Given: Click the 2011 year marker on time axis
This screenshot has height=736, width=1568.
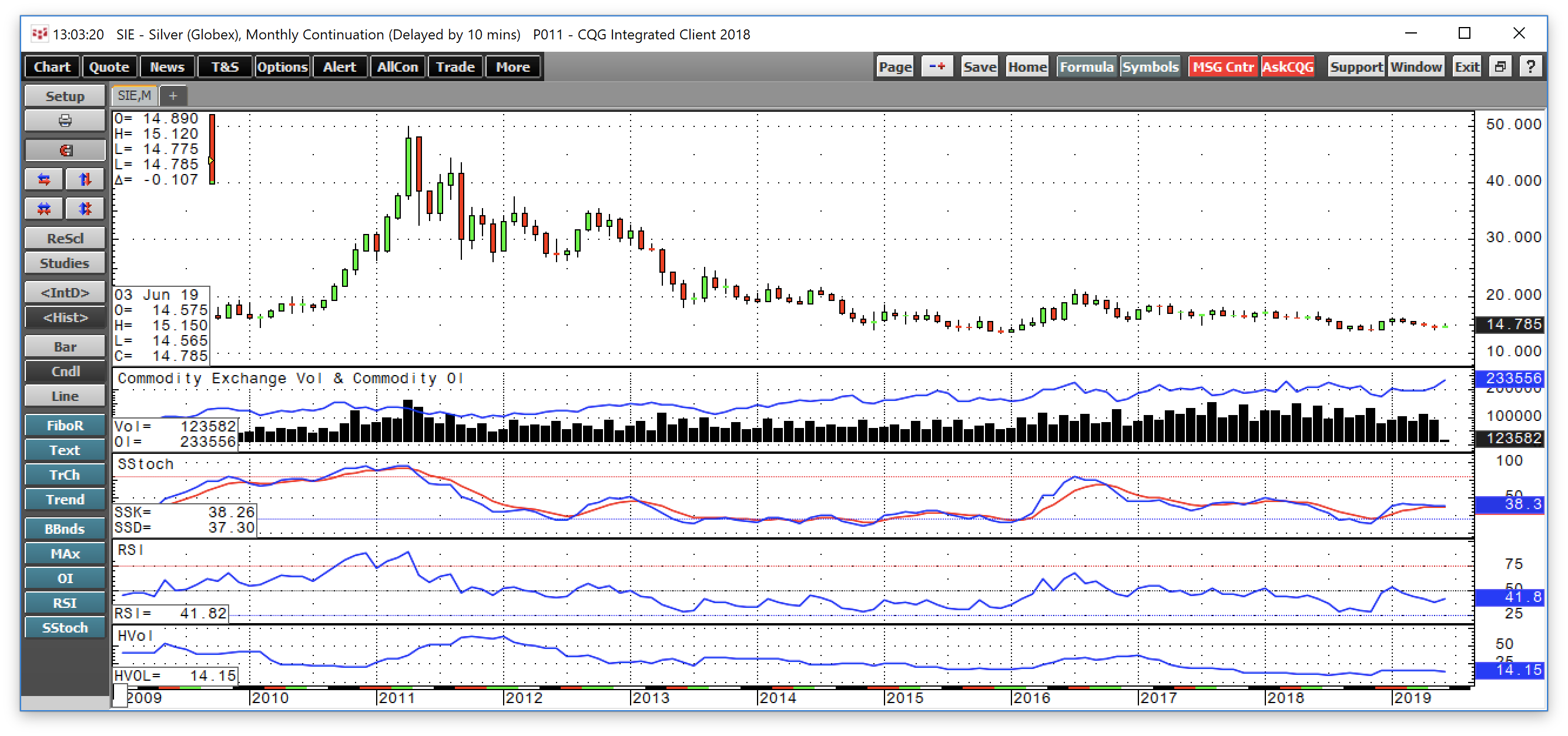Looking at the screenshot, I should click(396, 698).
